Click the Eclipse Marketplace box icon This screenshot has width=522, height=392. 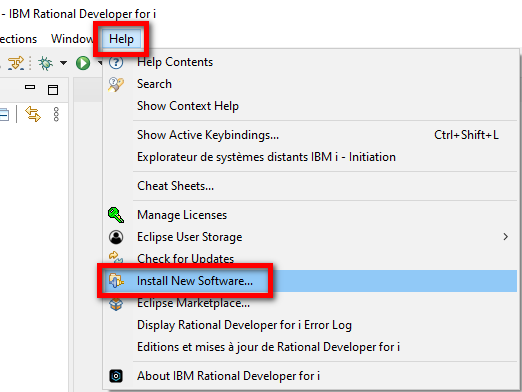click(116, 304)
